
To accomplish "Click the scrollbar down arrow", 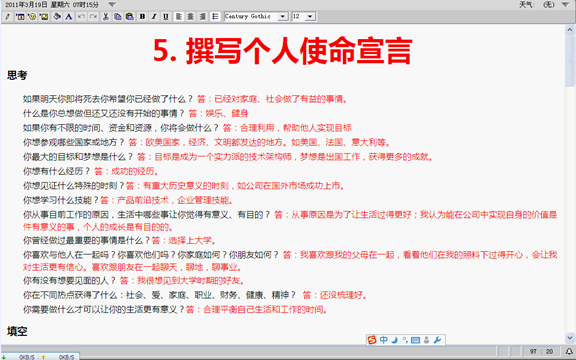I will click(x=570, y=337).
